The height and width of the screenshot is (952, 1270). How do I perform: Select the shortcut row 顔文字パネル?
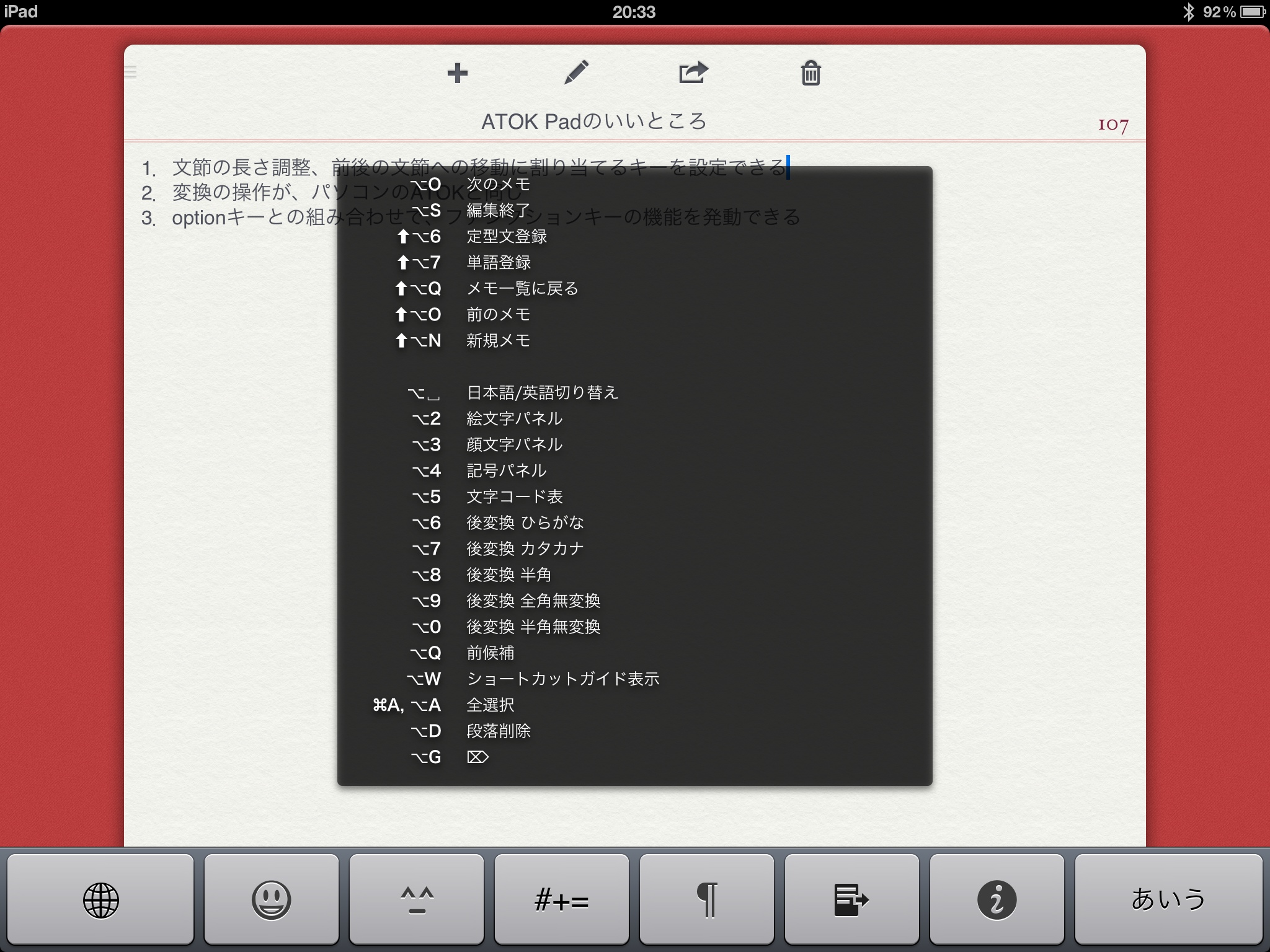click(x=635, y=444)
